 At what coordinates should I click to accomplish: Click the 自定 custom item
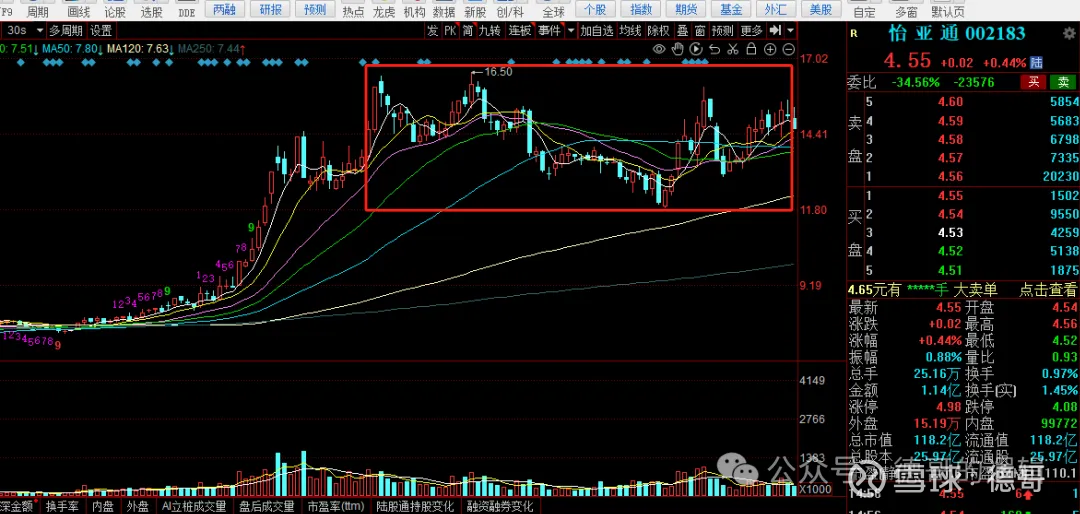(865, 12)
